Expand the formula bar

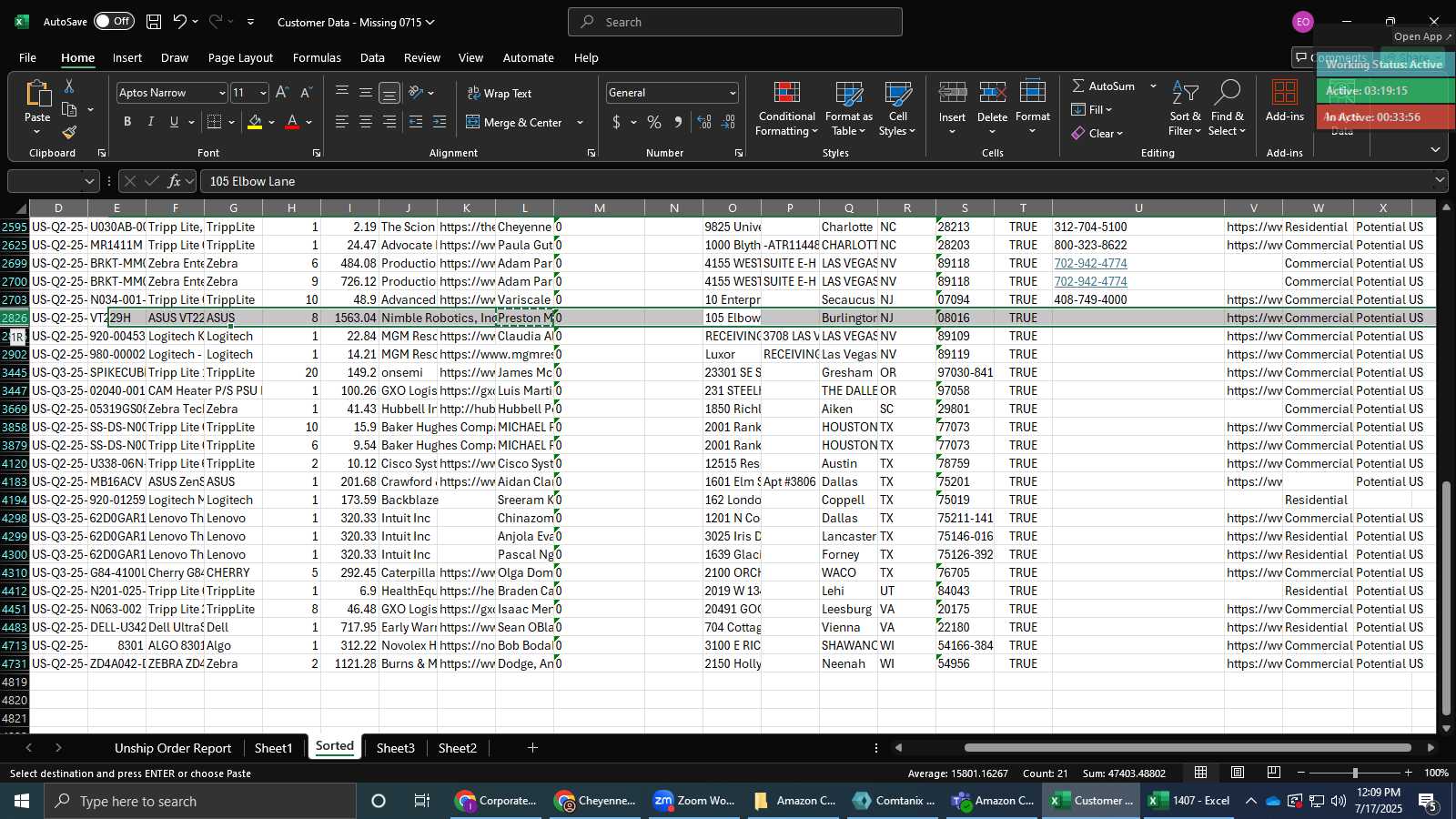click(1440, 181)
